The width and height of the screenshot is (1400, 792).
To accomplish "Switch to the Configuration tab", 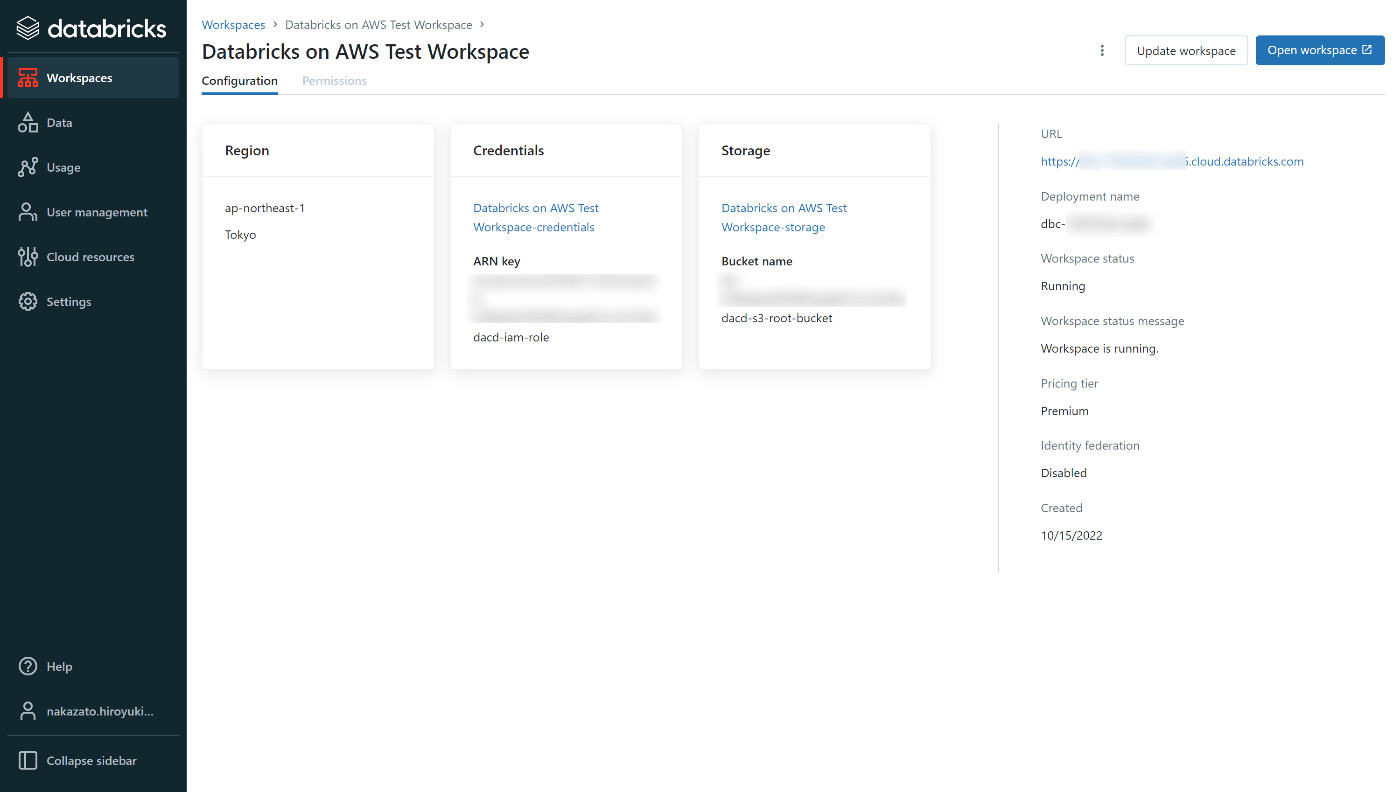I will pyautogui.click(x=240, y=81).
